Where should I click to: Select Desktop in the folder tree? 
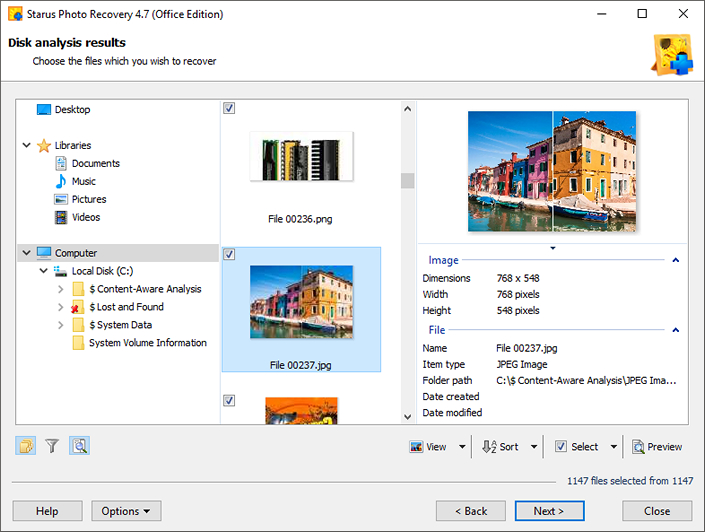[72, 110]
